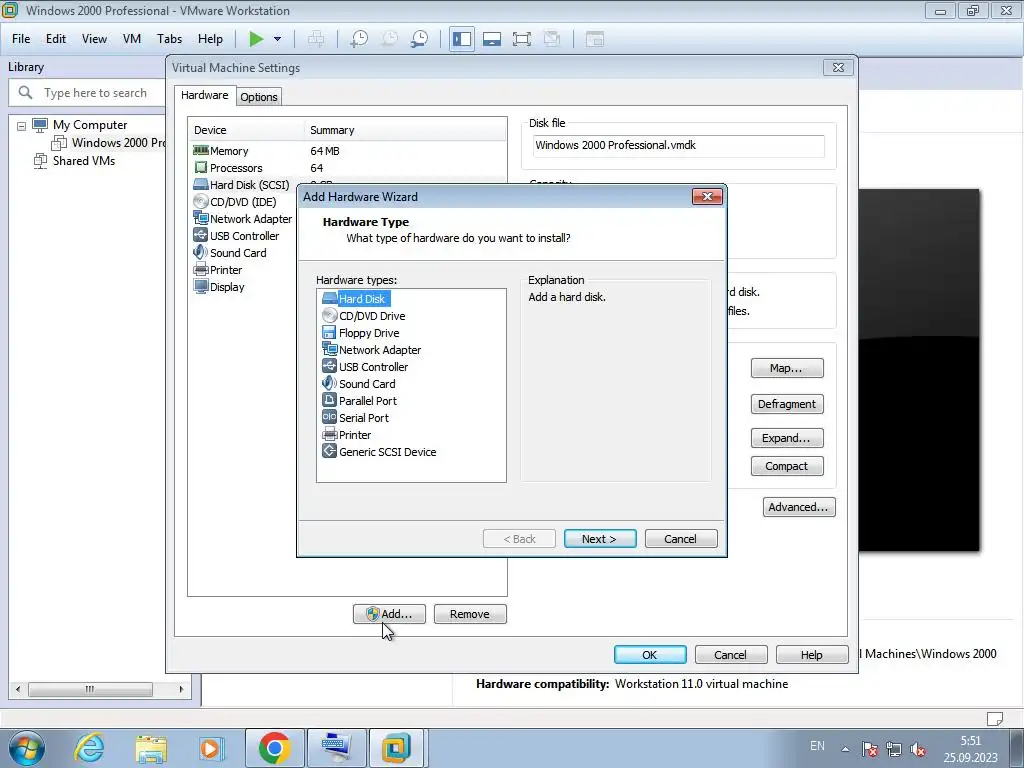The height and width of the screenshot is (768, 1024).
Task: Click the EN language indicator
Action: (817, 746)
